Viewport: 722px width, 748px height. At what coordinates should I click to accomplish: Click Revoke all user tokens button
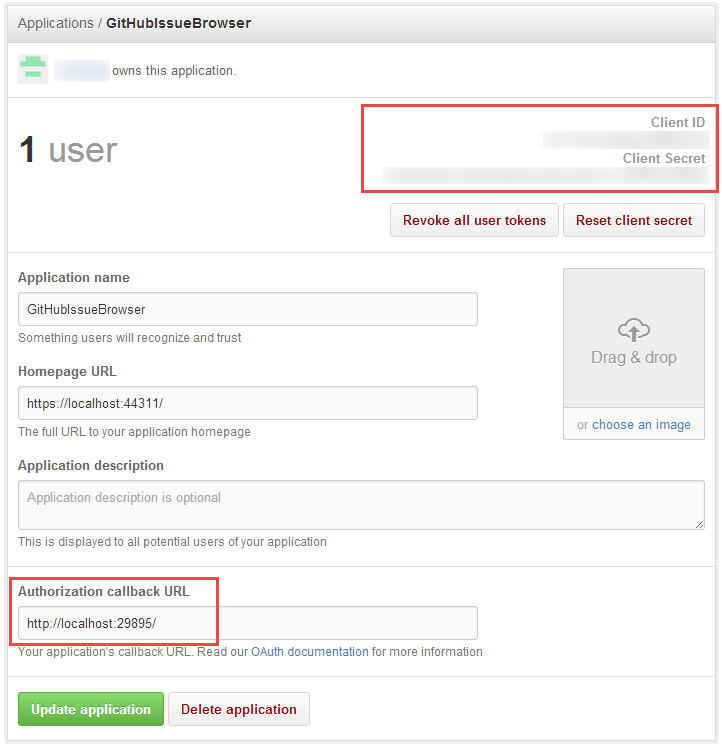pos(474,220)
